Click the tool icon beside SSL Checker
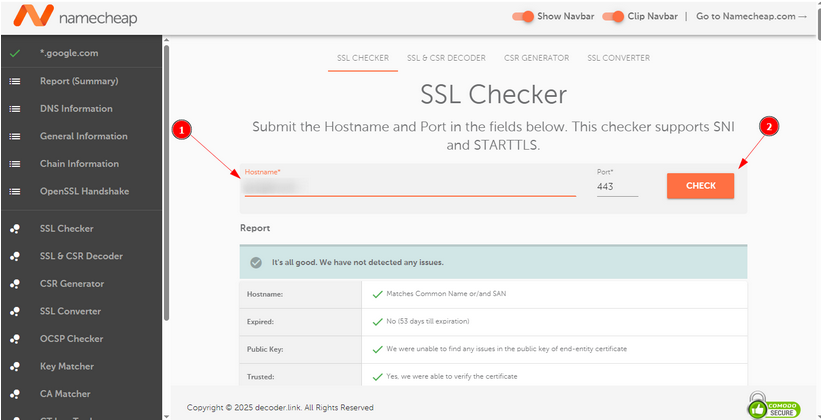The height and width of the screenshot is (420, 821). [15, 229]
